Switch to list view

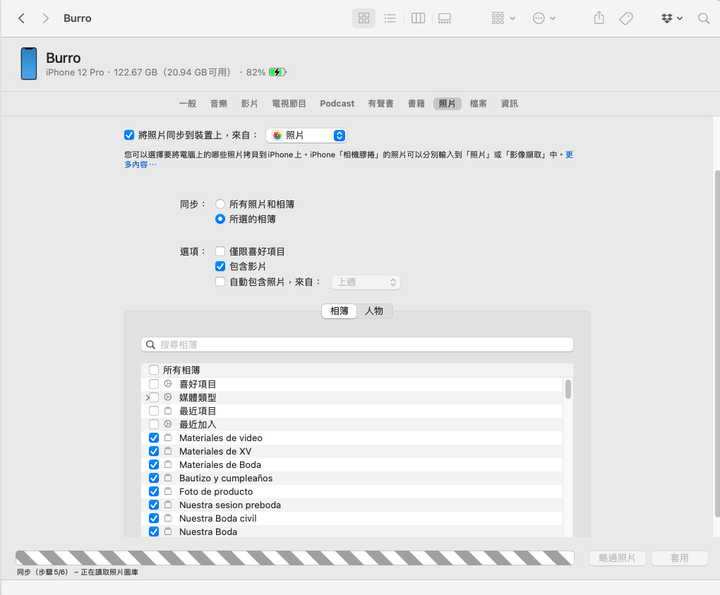point(390,18)
